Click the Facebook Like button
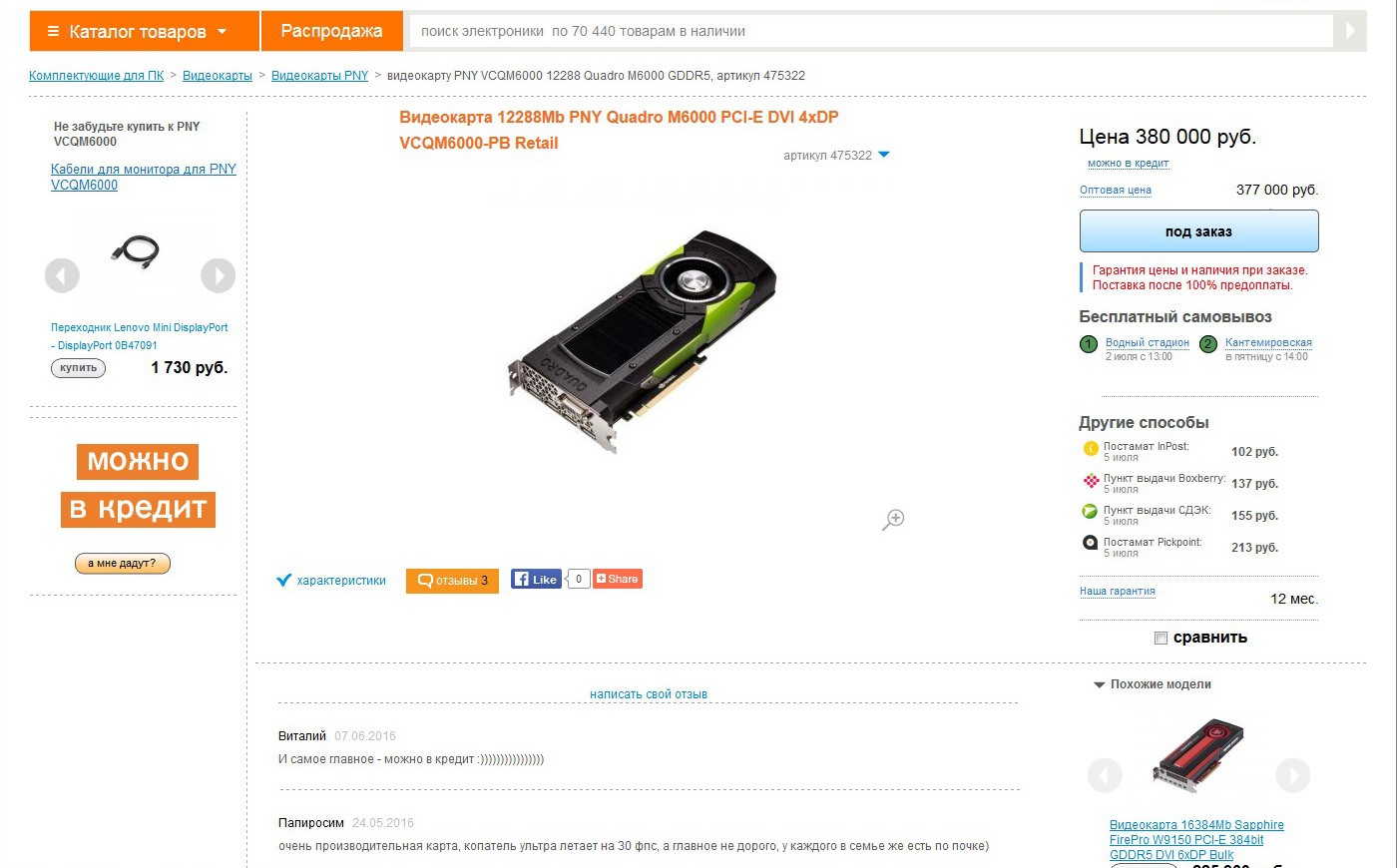This screenshot has width=1397, height=868. (x=537, y=579)
